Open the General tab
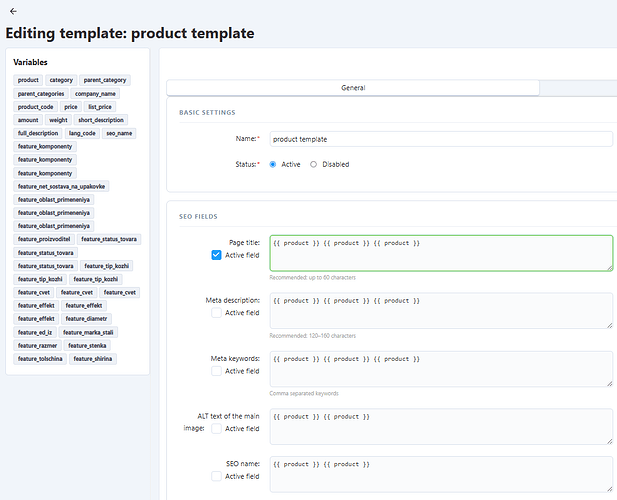The image size is (617, 500). [x=353, y=88]
